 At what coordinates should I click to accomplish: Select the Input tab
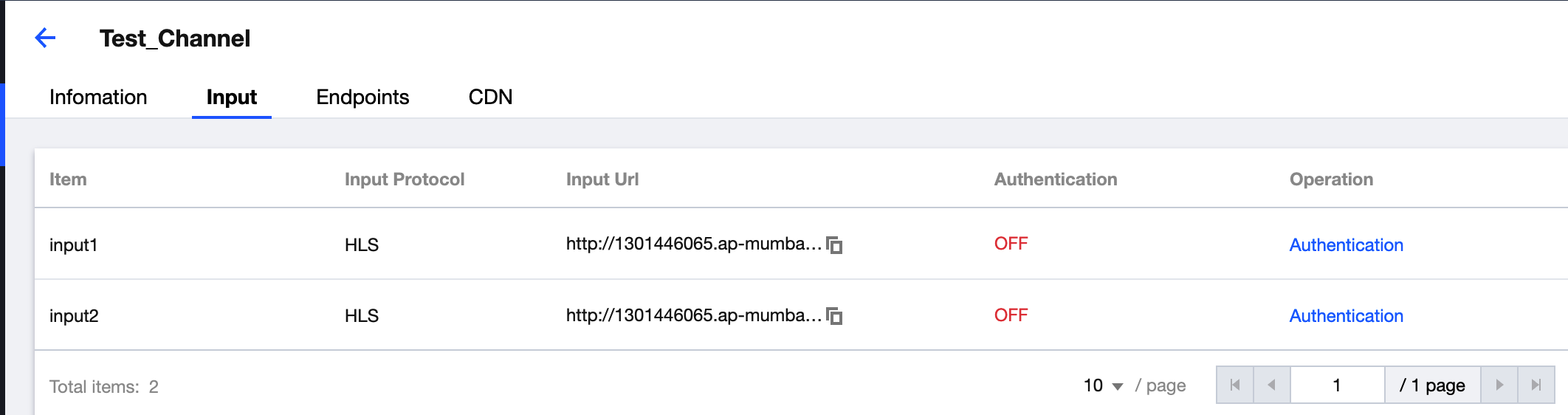232,97
